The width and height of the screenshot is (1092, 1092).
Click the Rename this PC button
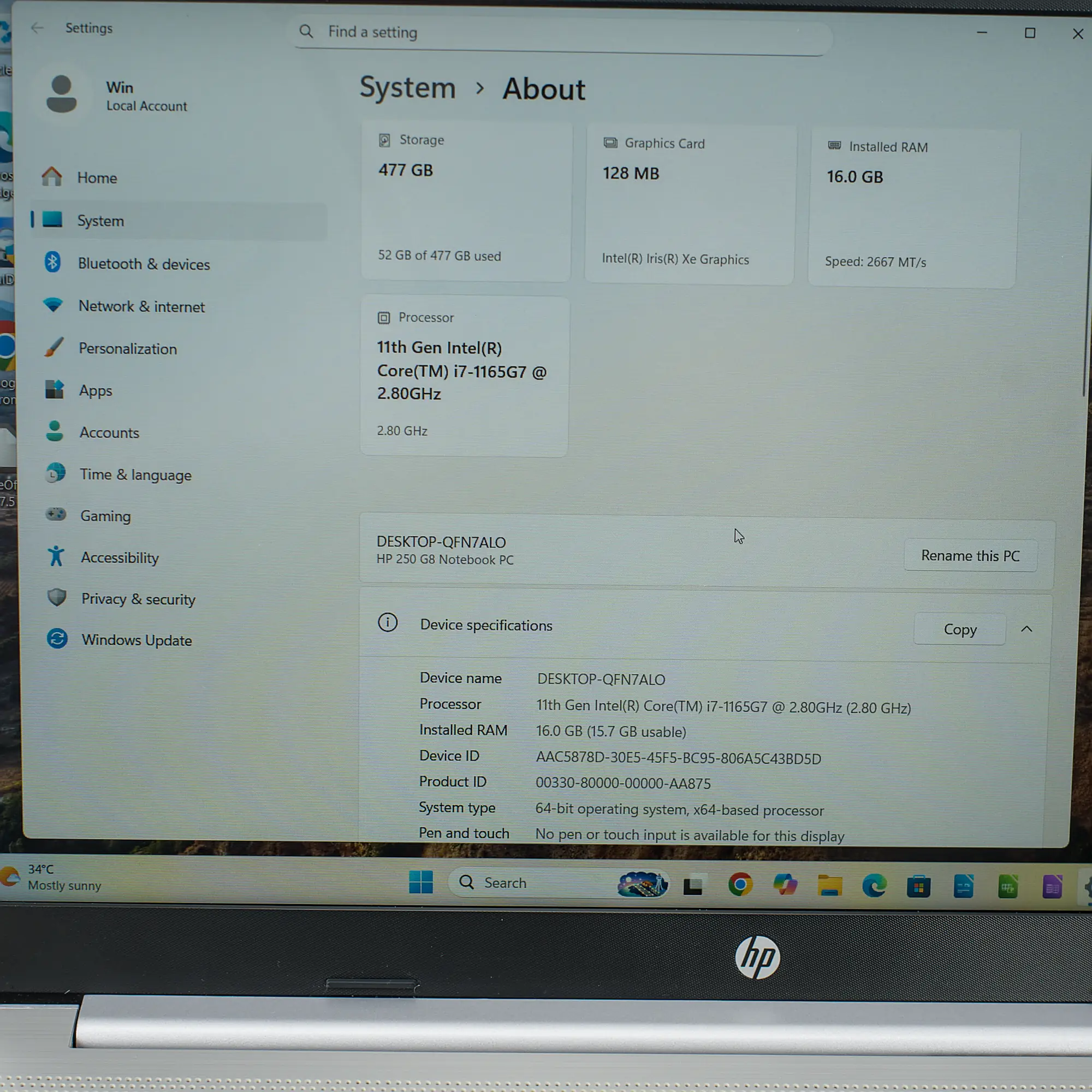click(x=970, y=556)
